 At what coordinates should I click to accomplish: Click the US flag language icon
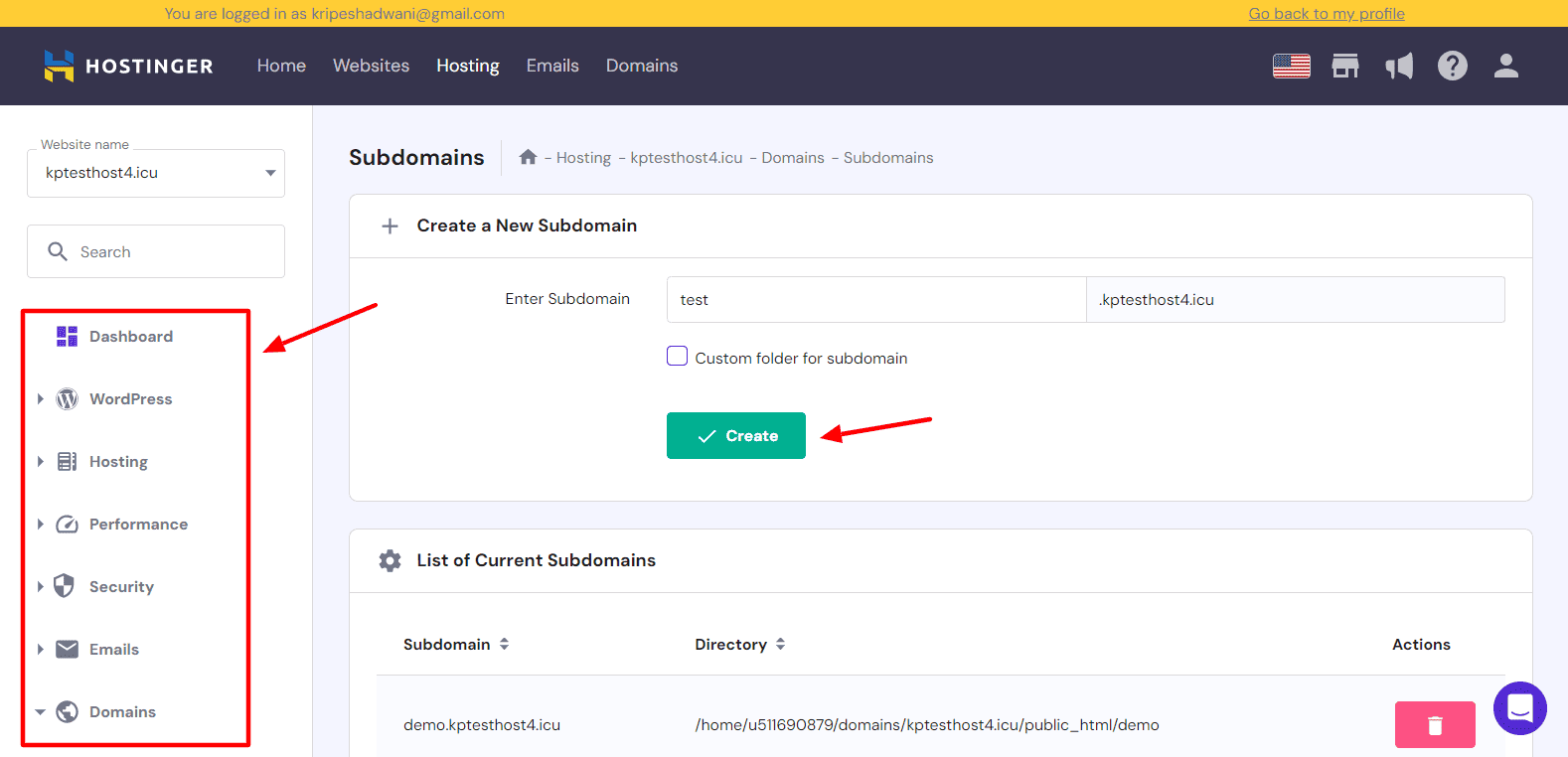tap(1291, 67)
